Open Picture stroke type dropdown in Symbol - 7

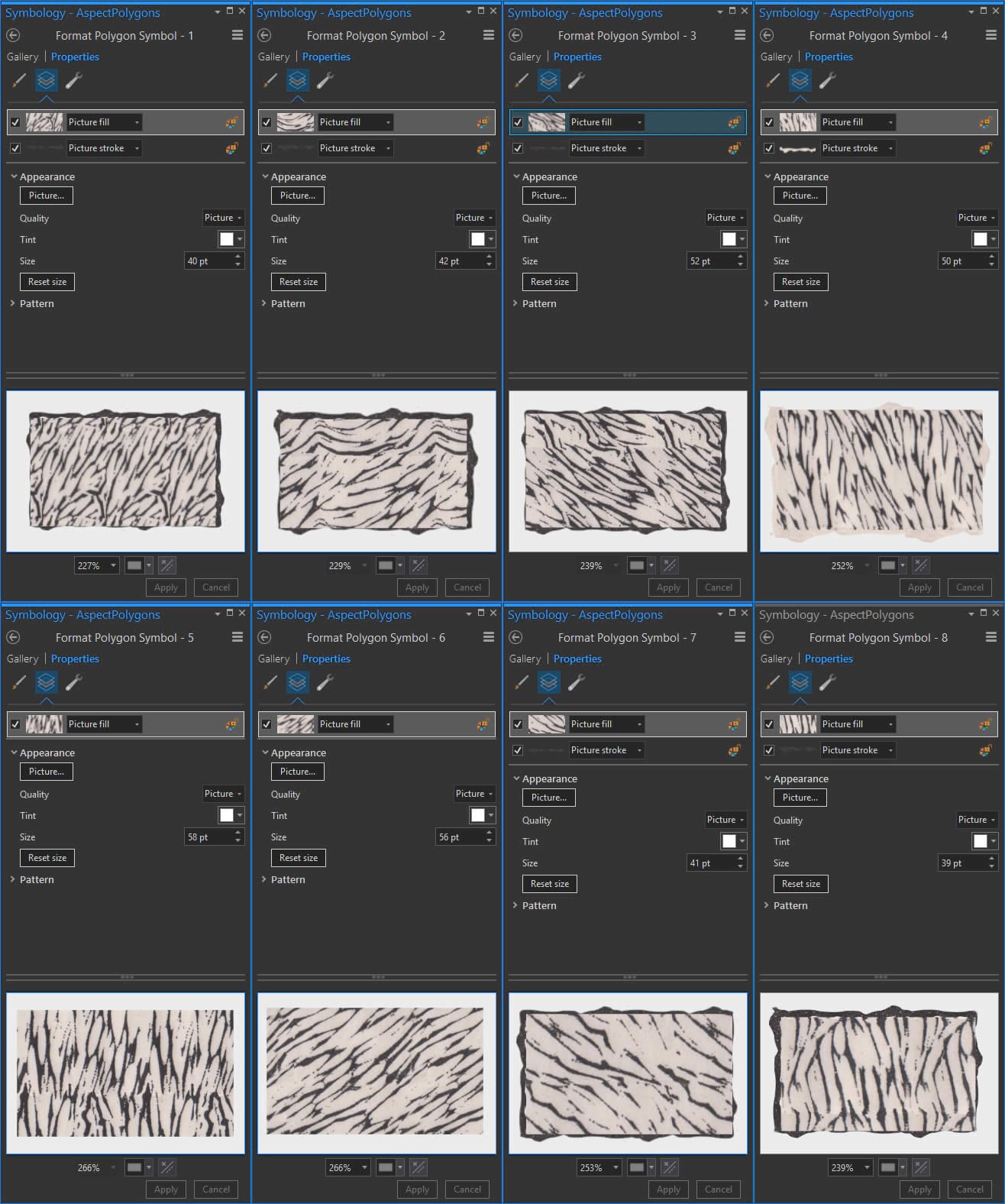click(x=606, y=750)
